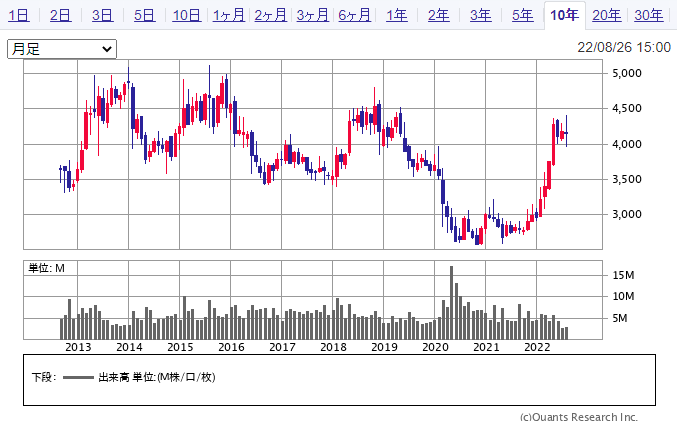The width and height of the screenshot is (677, 428).
Task: Click the 2018 year axis label
Action: pyautogui.click(x=333, y=347)
